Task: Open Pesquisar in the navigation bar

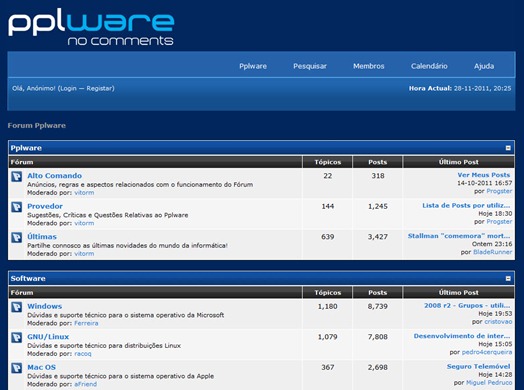Action: pos(310,66)
